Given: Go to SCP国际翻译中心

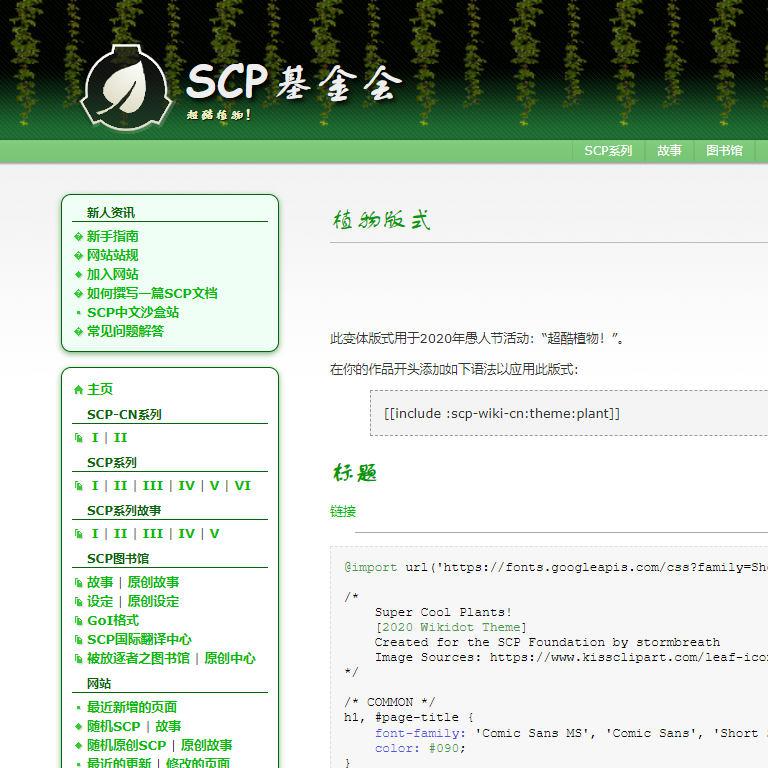Looking at the screenshot, I should pos(139,640).
